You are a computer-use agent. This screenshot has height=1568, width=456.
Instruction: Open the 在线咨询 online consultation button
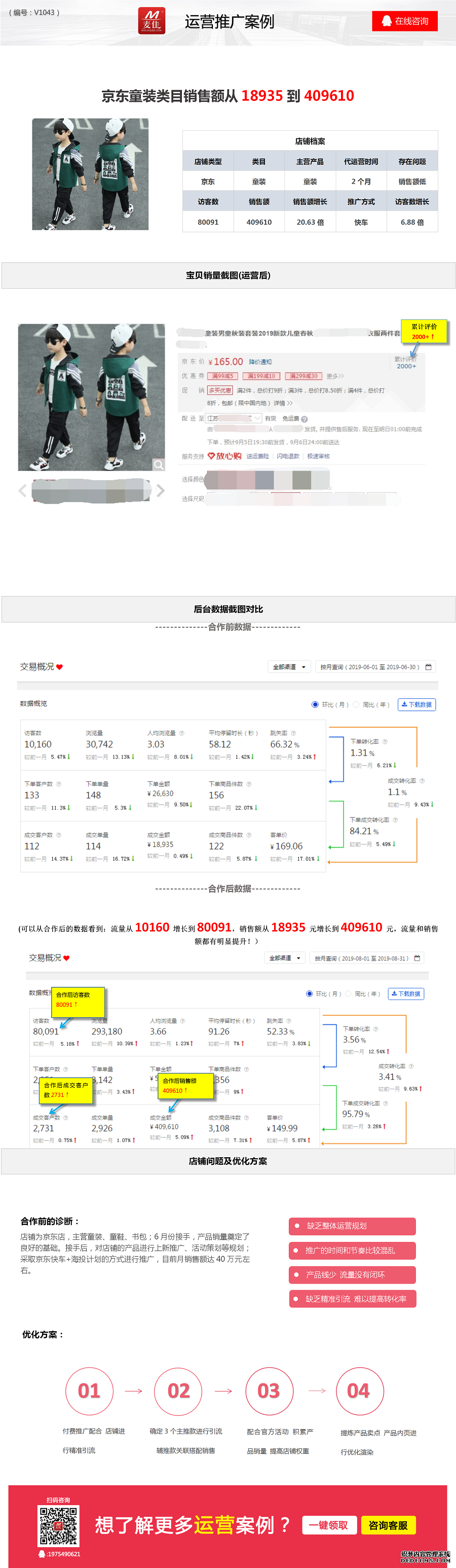coord(405,21)
